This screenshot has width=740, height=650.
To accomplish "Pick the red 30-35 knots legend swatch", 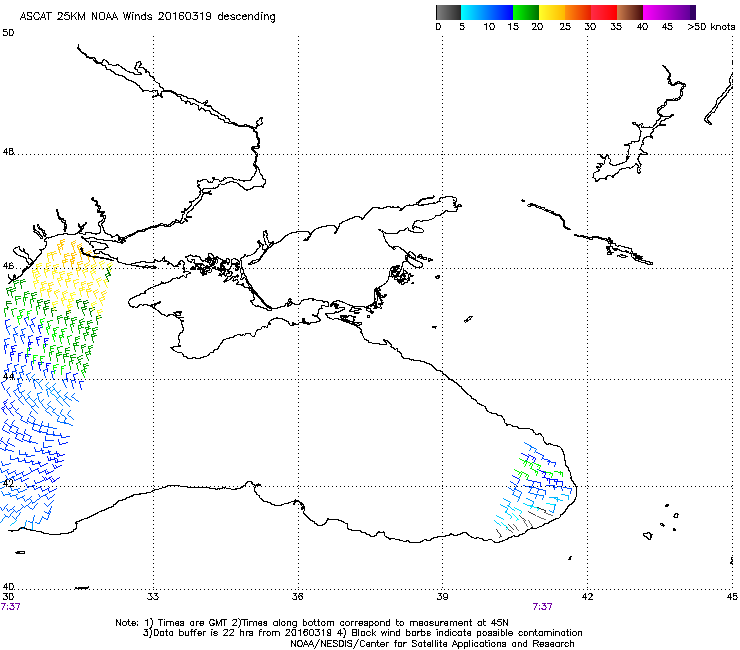I will point(604,12).
